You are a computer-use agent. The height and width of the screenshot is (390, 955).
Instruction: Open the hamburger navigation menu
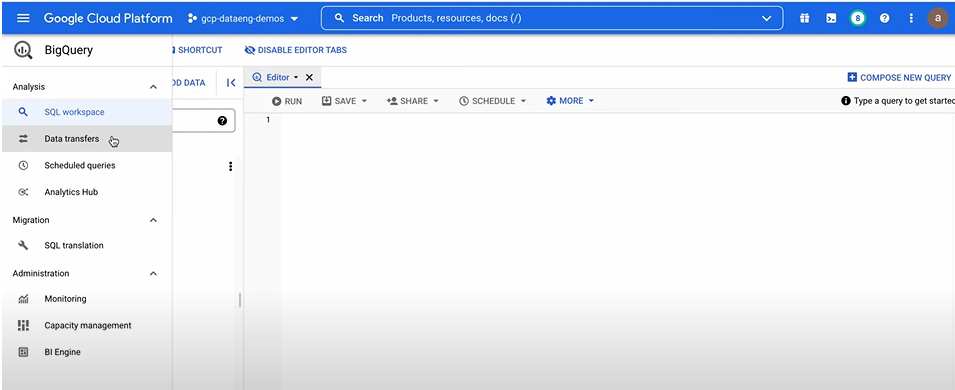23,18
